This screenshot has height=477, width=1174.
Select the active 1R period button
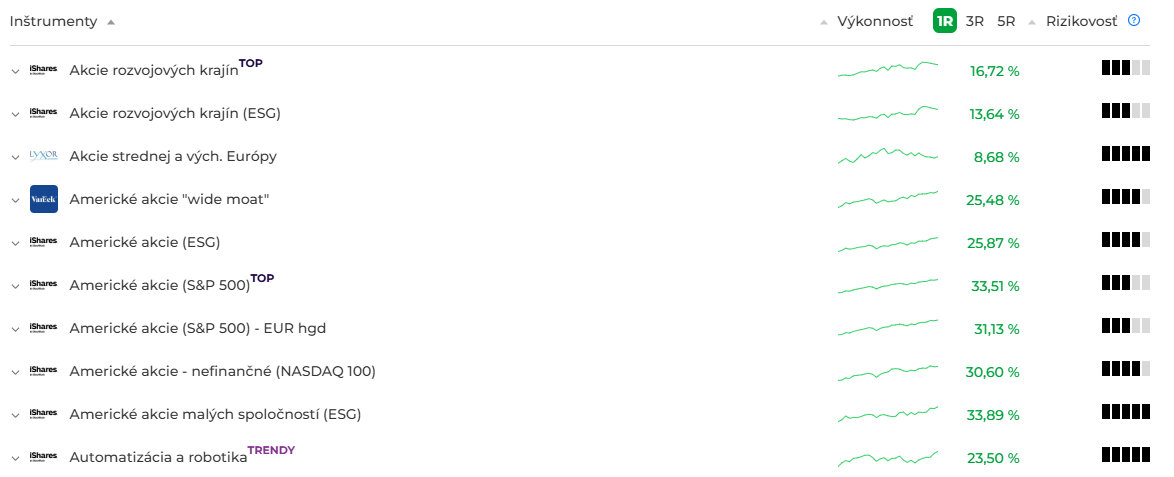(x=945, y=21)
